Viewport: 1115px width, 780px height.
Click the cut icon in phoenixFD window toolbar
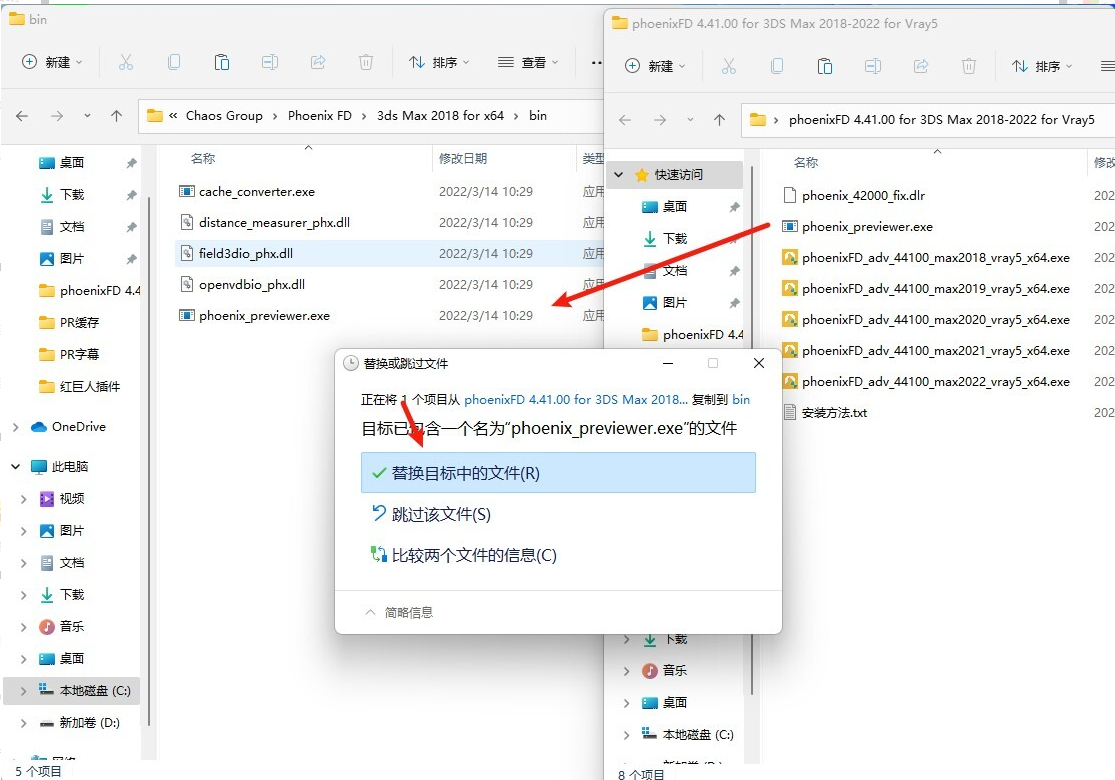click(x=729, y=66)
